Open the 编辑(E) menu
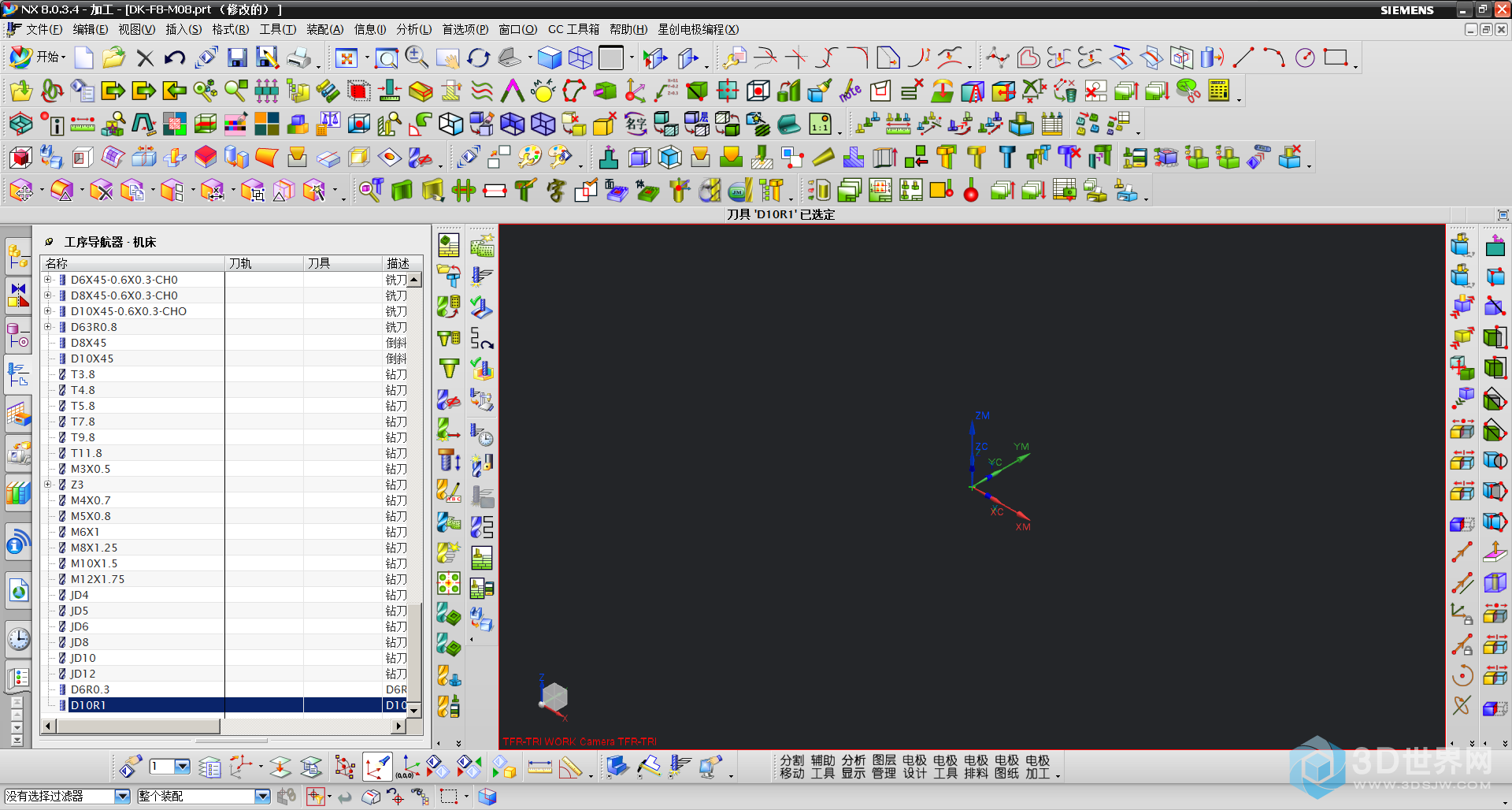The image size is (1512, 810). tap(91, 29)
